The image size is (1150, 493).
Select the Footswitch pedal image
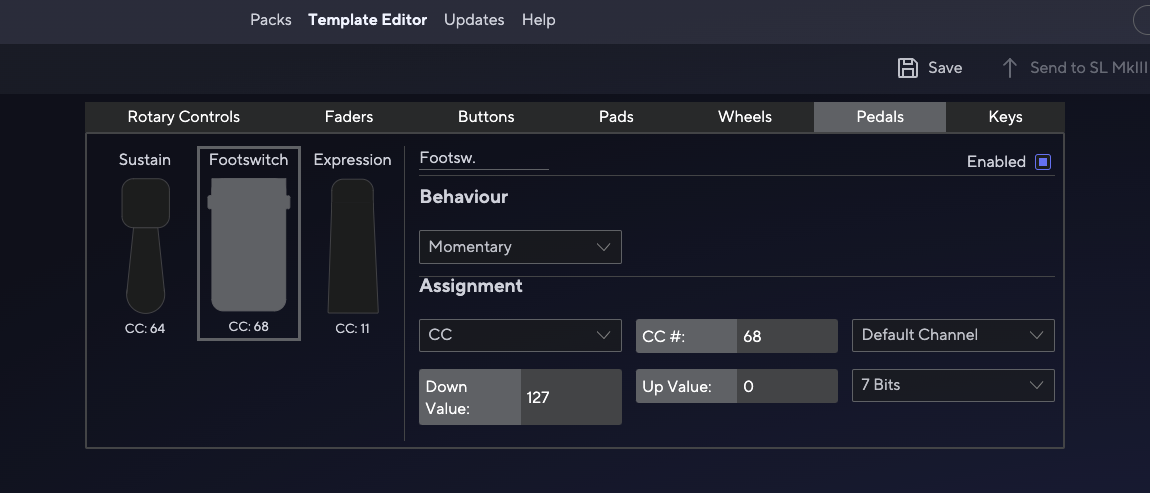point(249,244)
